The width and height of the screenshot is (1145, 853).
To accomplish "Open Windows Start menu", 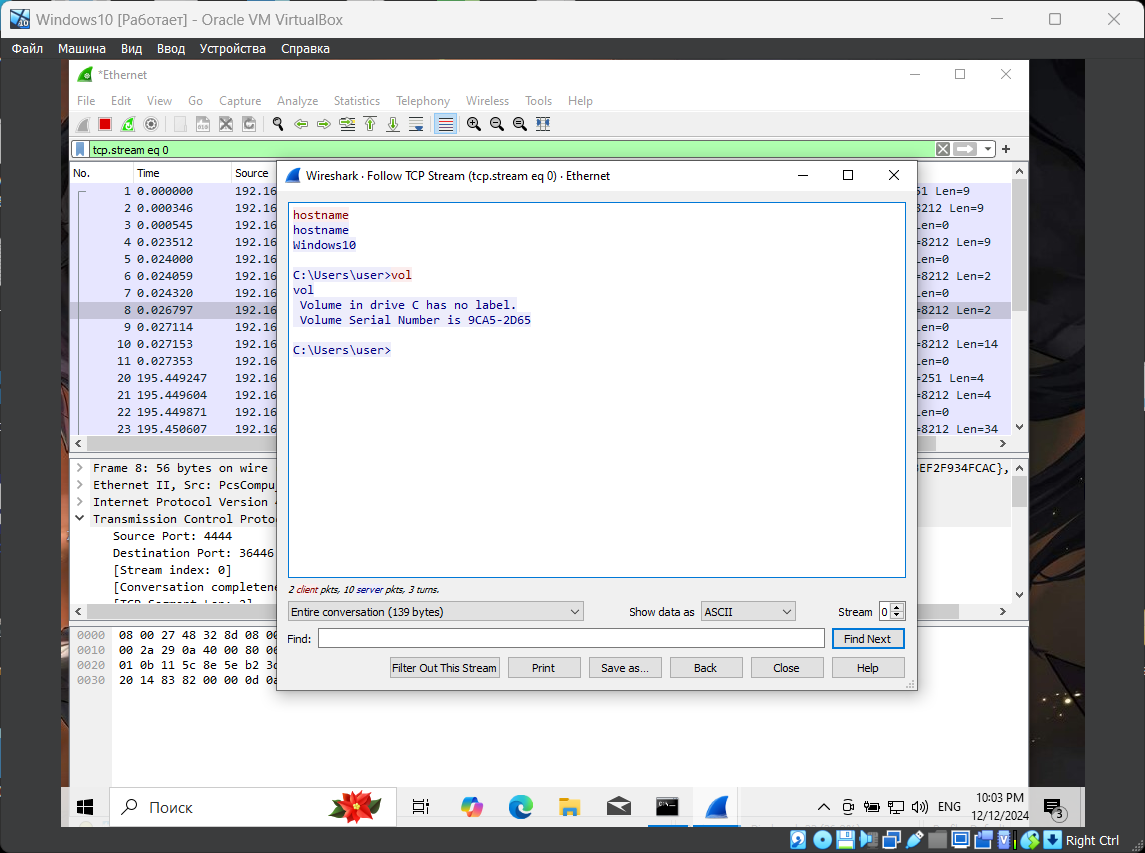I will point(85,807).
